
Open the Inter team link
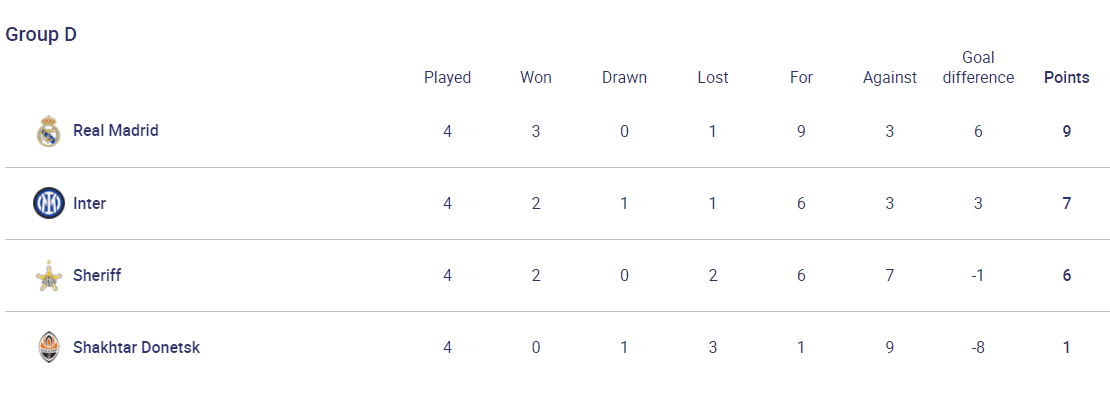click(89, 203)
